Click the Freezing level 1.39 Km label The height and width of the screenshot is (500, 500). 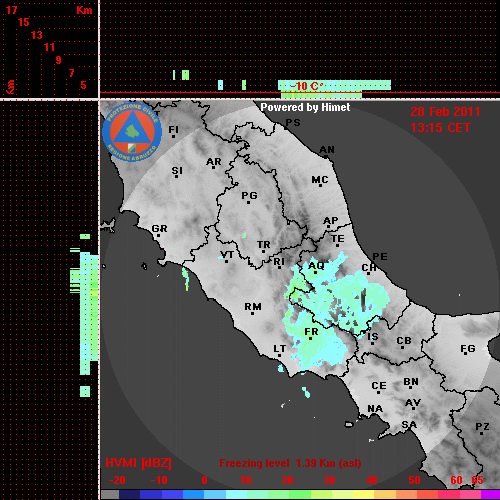[x=290, y=463]
